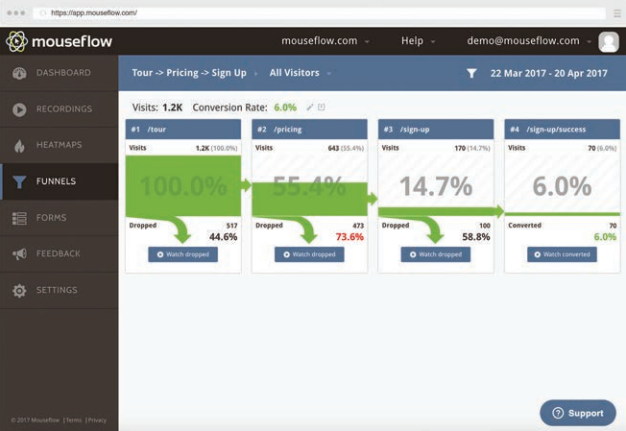
Task: Watch dropped visitors for /sign-up step
Action: click(436, 255)
